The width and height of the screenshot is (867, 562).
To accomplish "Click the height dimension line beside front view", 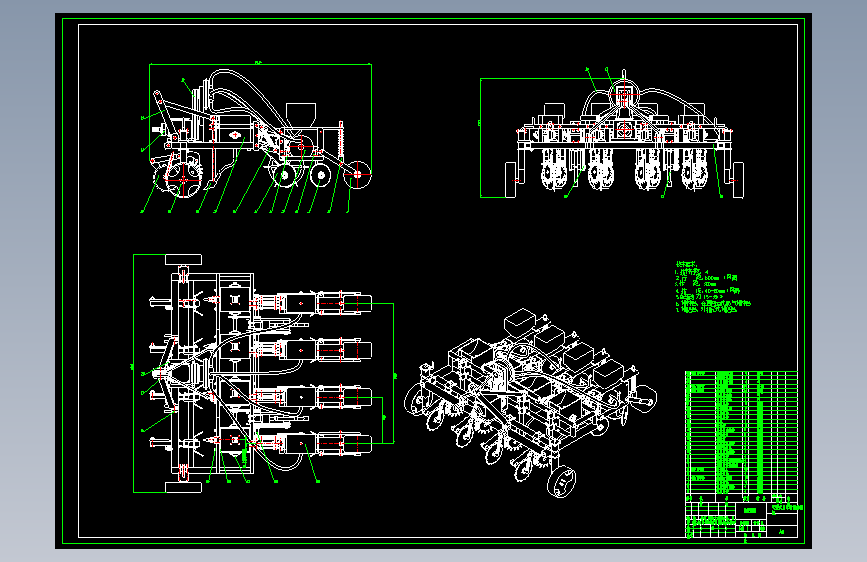I will 480,138.
